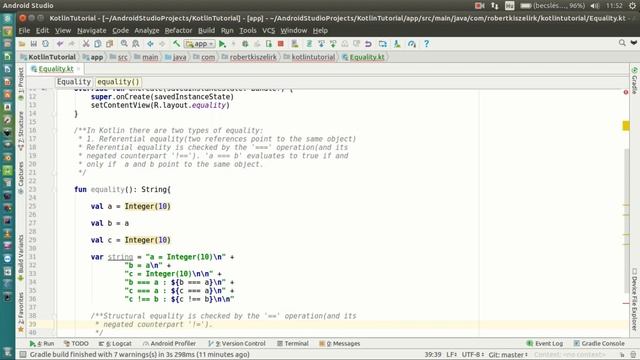The height and width of the screenshot is (360, 640).
Task: Open the Version Control tool window
Action: pyautogui.click(x=237, y=344)
